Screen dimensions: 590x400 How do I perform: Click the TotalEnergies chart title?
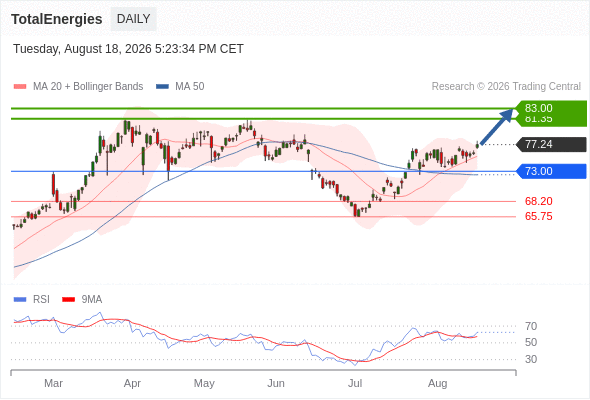click(x=56, y=19)
